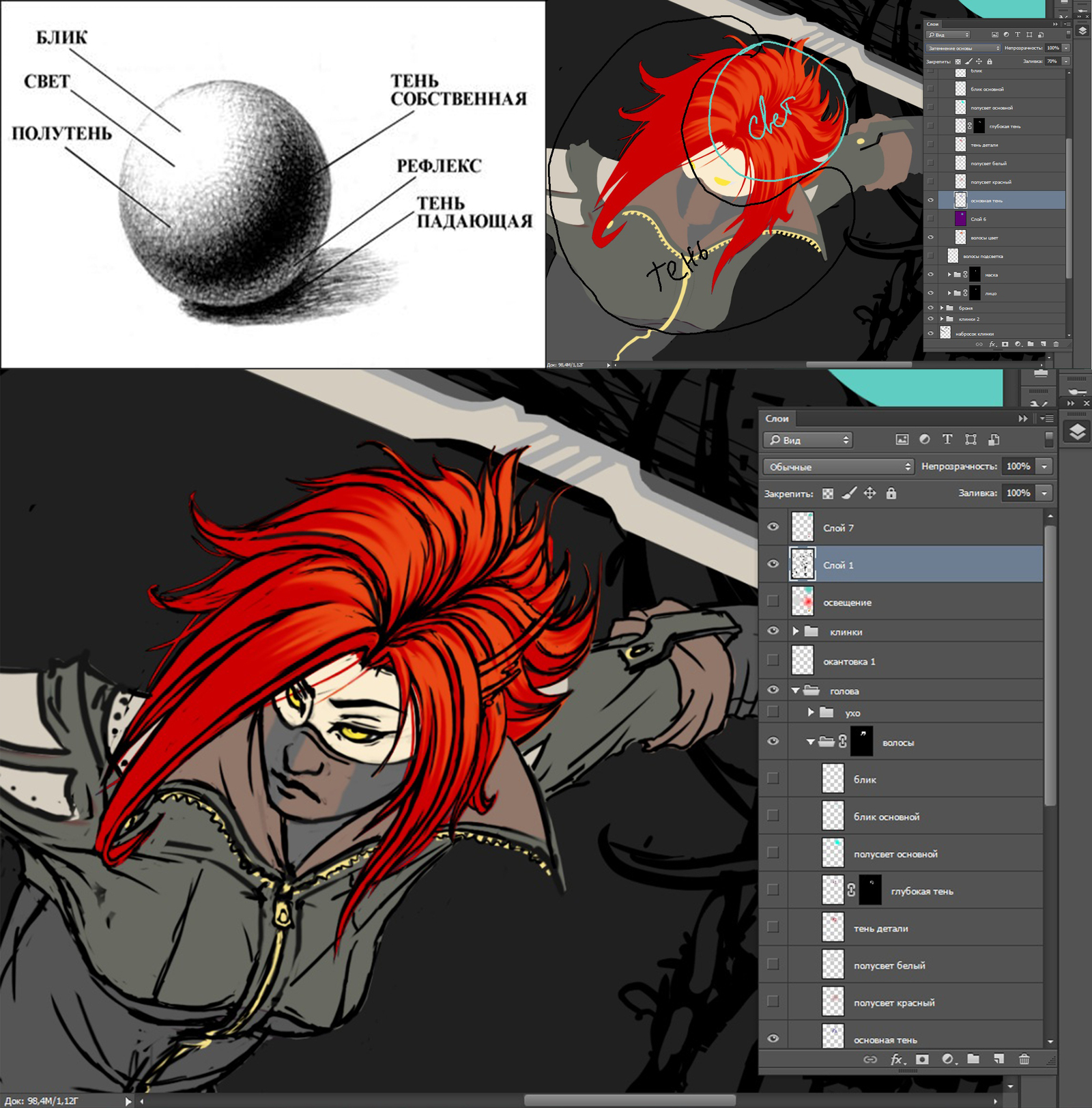Delete layer trash icon in large panel
1092x1108 pixels.
tap(1024, 1060)
